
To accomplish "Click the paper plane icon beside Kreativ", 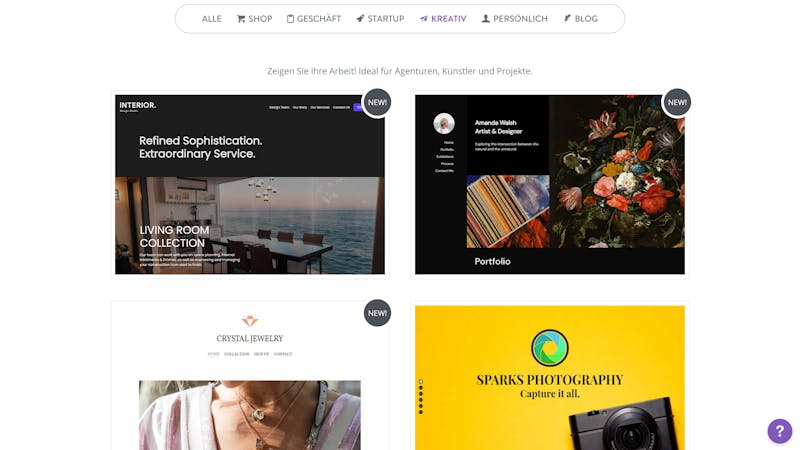I will (x=423, y=19).
